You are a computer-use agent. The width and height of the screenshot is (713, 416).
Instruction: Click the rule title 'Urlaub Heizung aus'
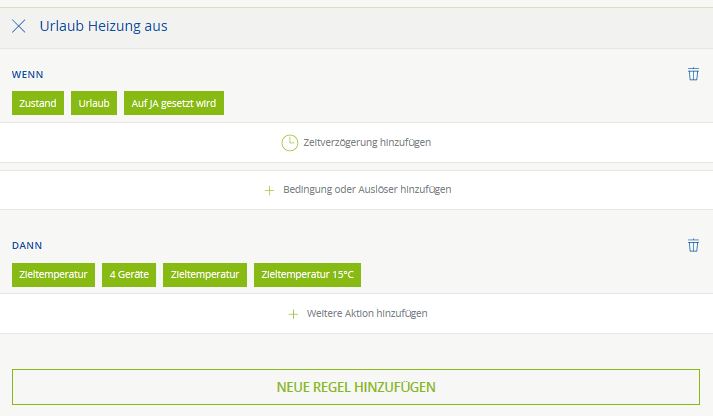(103, 27)
